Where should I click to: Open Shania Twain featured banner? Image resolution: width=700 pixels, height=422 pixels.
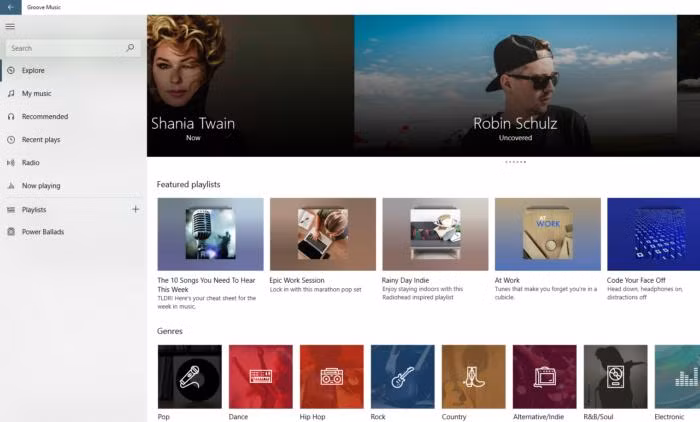[x=250, y=86]
